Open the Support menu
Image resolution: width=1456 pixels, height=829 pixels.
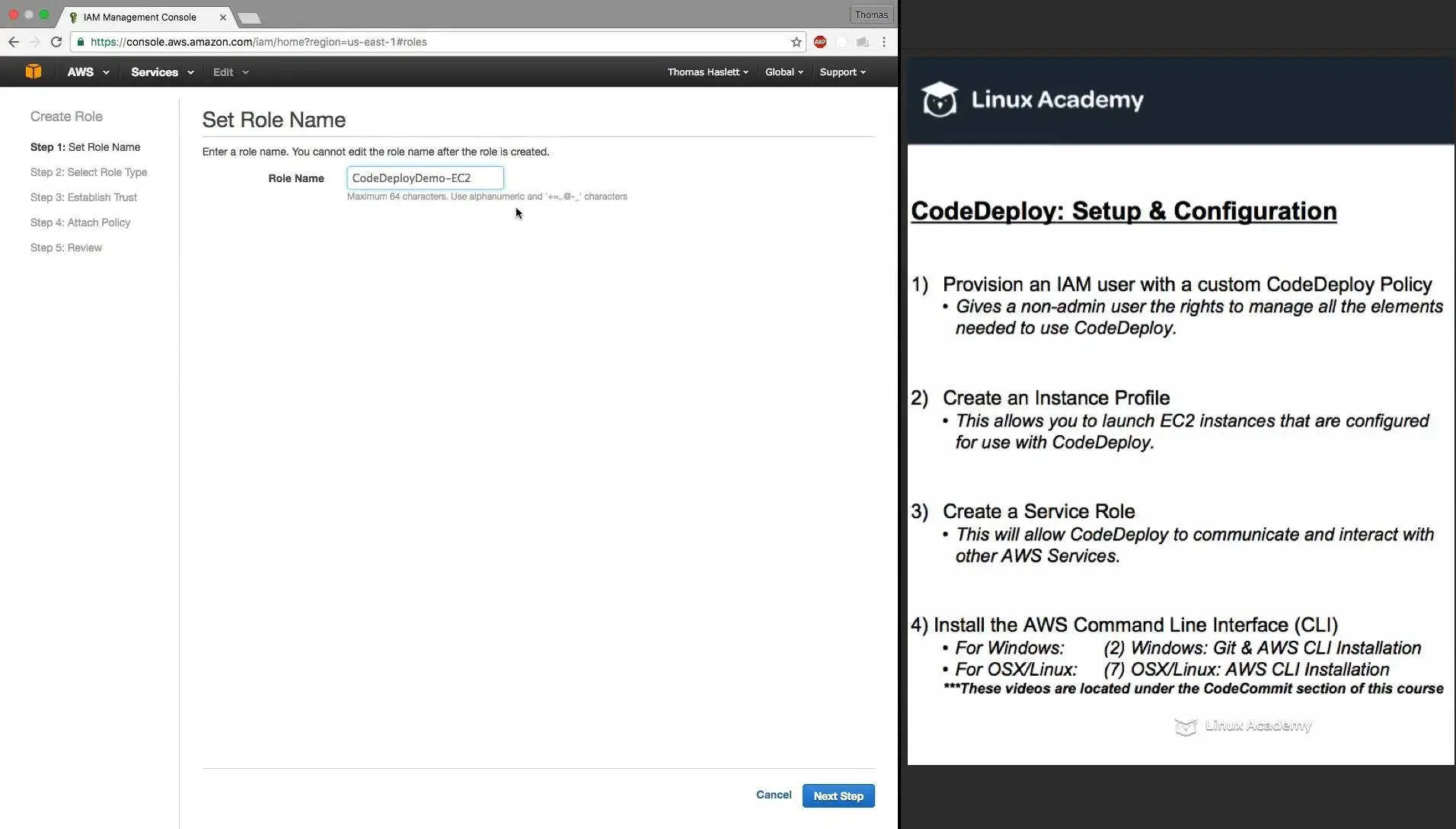coord(842,72)
